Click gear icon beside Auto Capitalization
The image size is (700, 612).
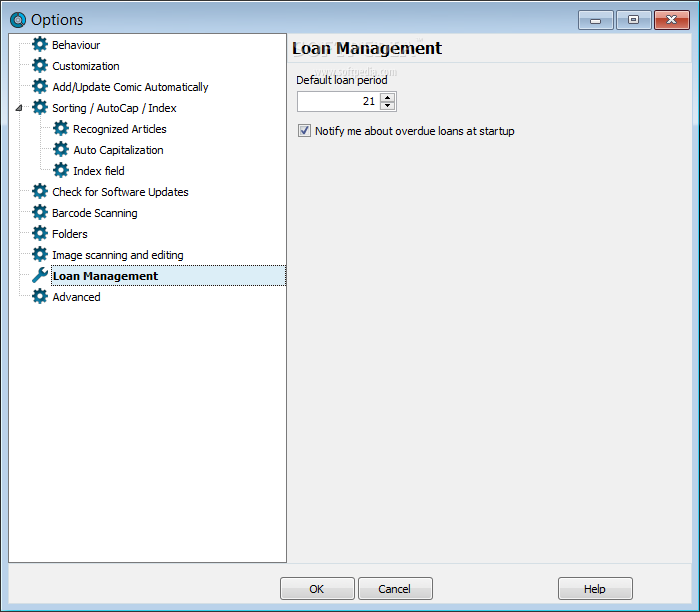coord(61,150)
